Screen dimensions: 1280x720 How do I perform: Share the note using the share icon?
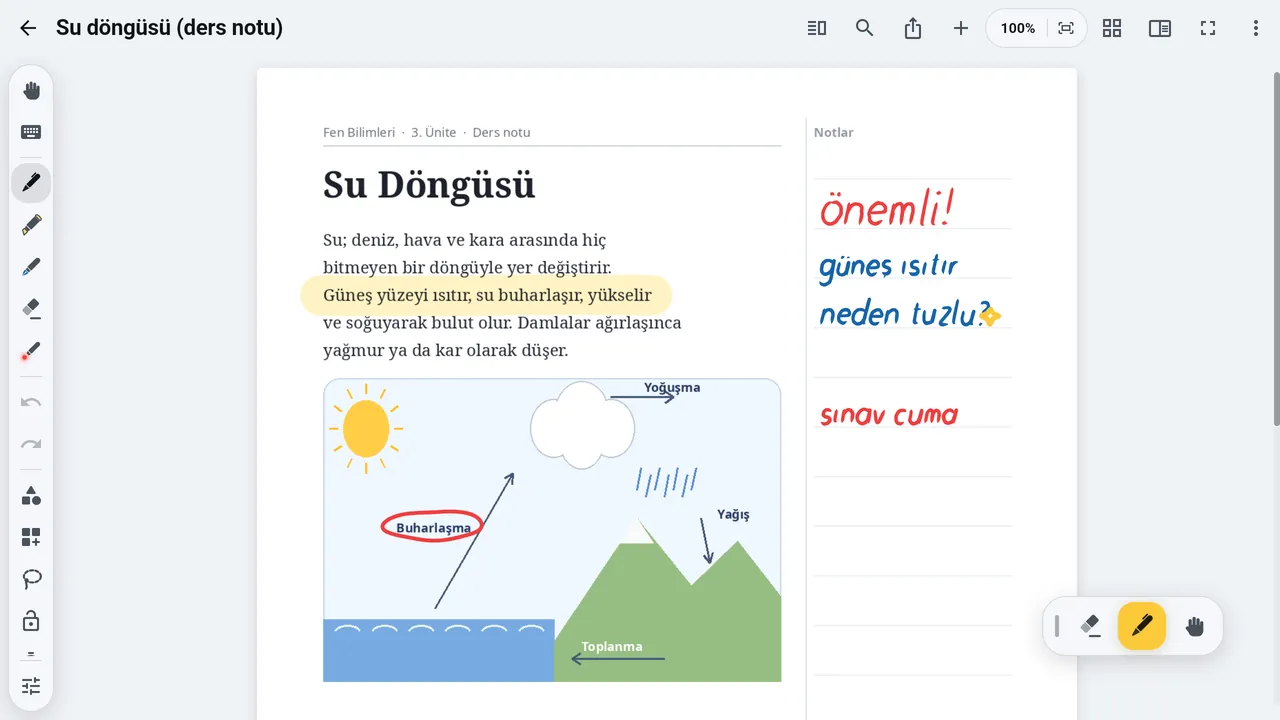[913, 28]
